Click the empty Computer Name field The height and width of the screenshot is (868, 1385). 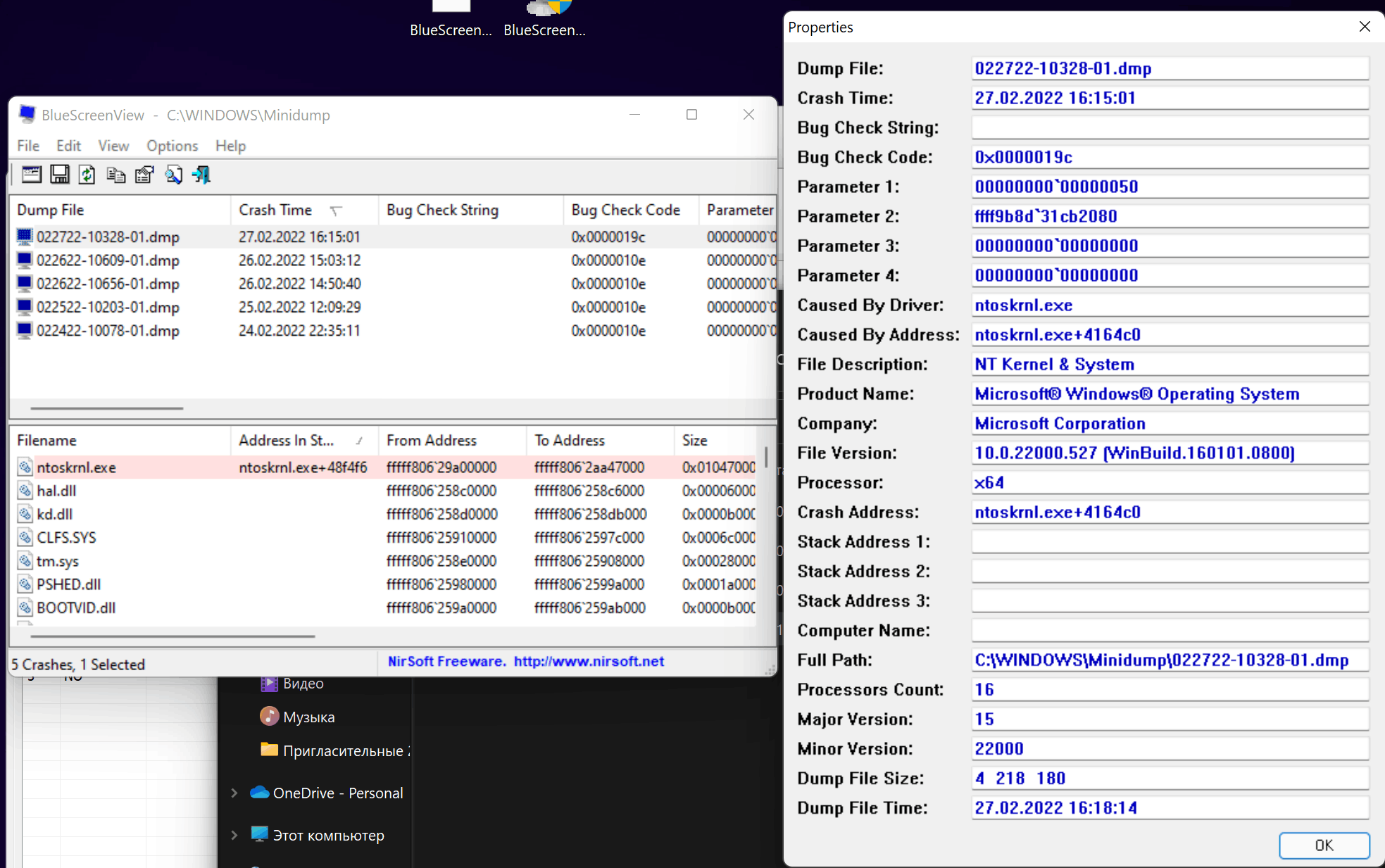click(x=1170, y=630)
